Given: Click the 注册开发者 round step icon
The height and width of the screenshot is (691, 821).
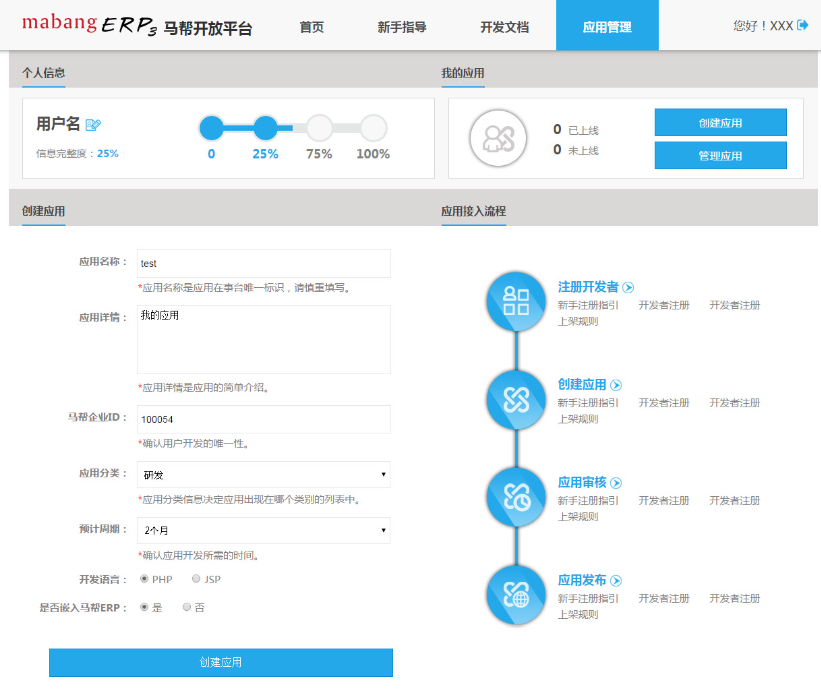Looking at the screenshot, I should (x=516, y=301).
